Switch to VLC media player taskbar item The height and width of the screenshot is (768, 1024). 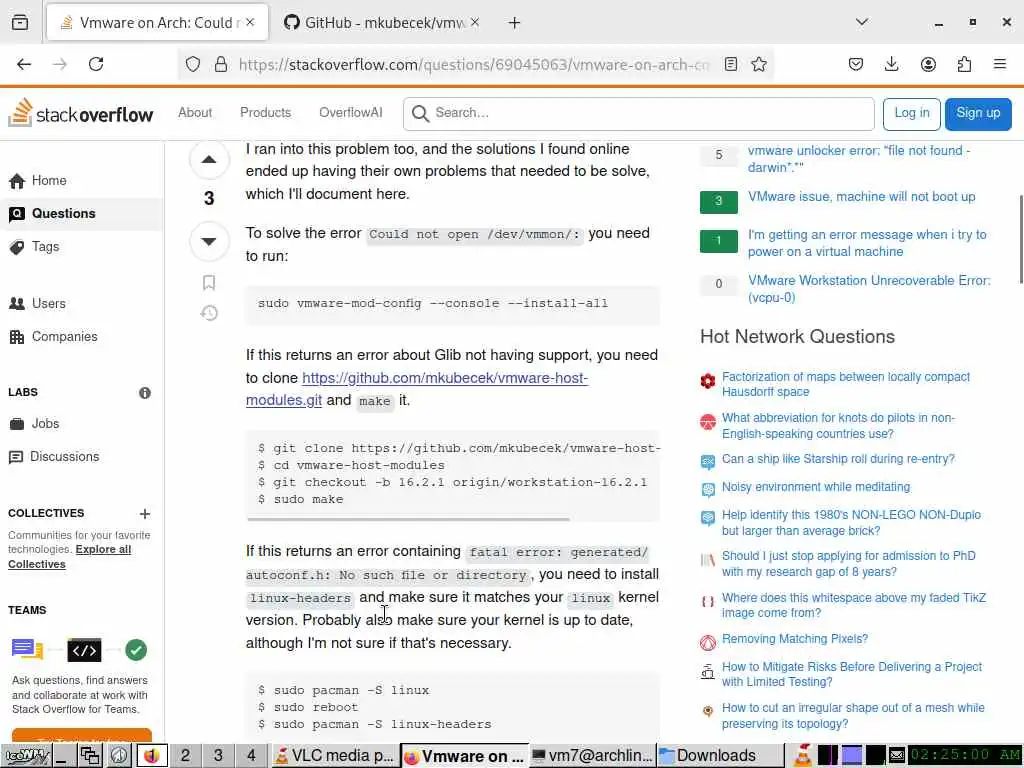pyautogui.click(x=334, y=756)
